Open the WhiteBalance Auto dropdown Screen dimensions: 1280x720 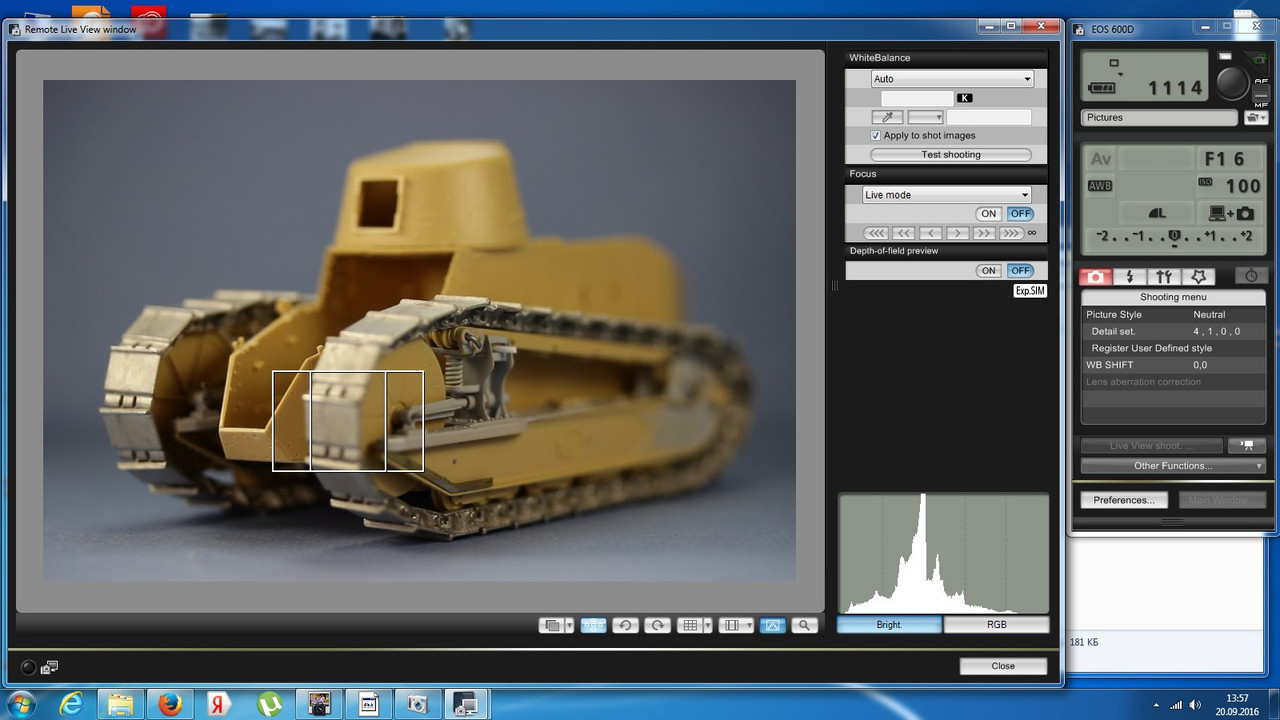(x=952, y=79)
